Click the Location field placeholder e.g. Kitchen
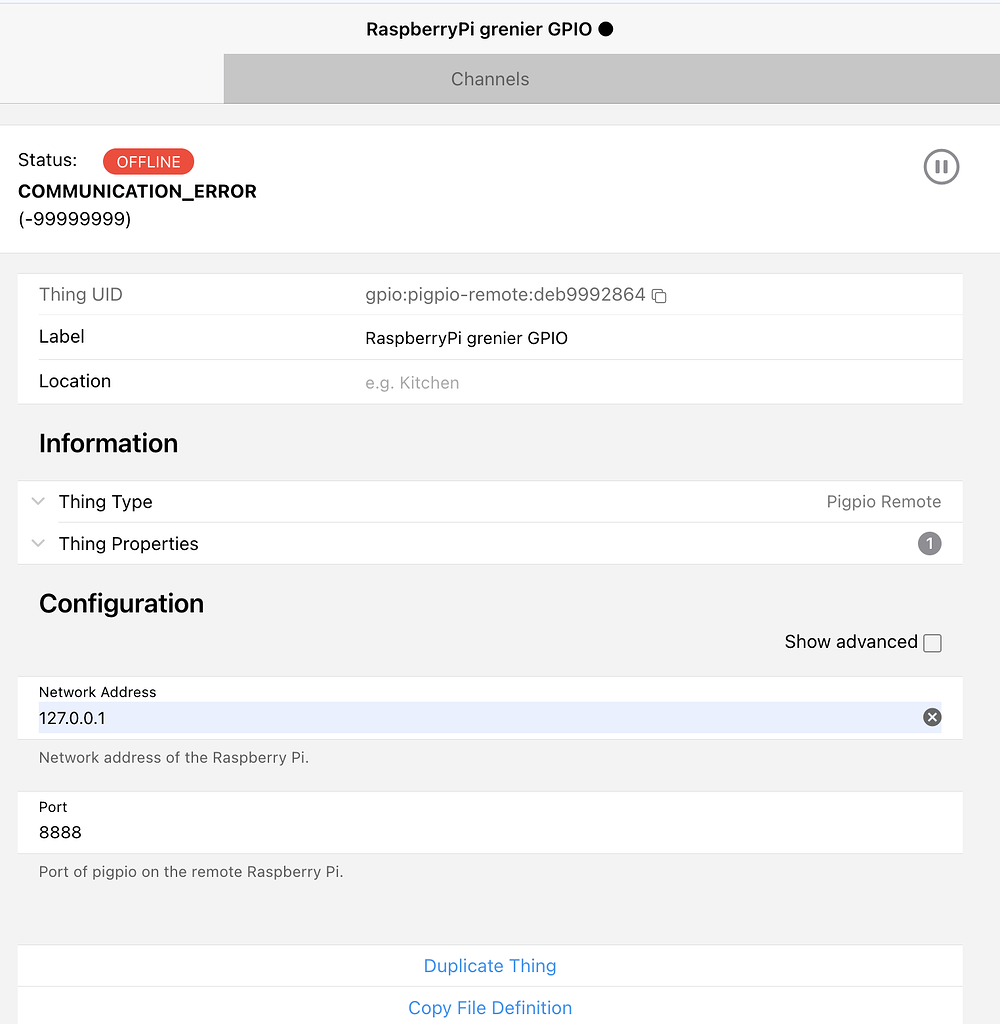This screenshot has height=1024, width=1000. [412, 382]
